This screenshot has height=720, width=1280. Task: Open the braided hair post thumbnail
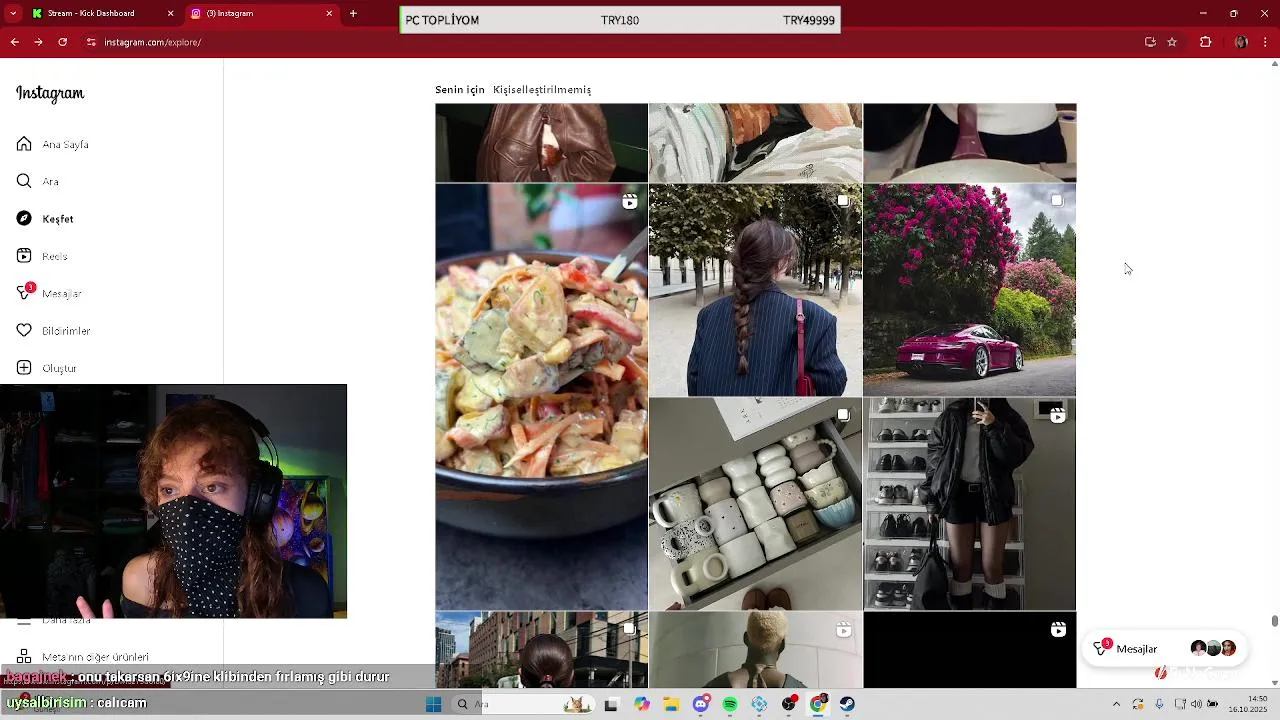click(x=755, y=290)
